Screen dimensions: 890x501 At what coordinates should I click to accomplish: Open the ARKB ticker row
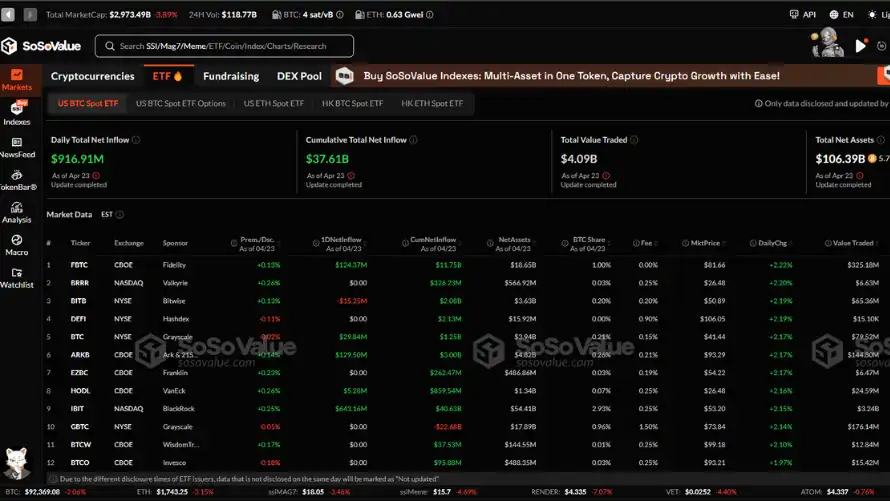coord(466,355)
